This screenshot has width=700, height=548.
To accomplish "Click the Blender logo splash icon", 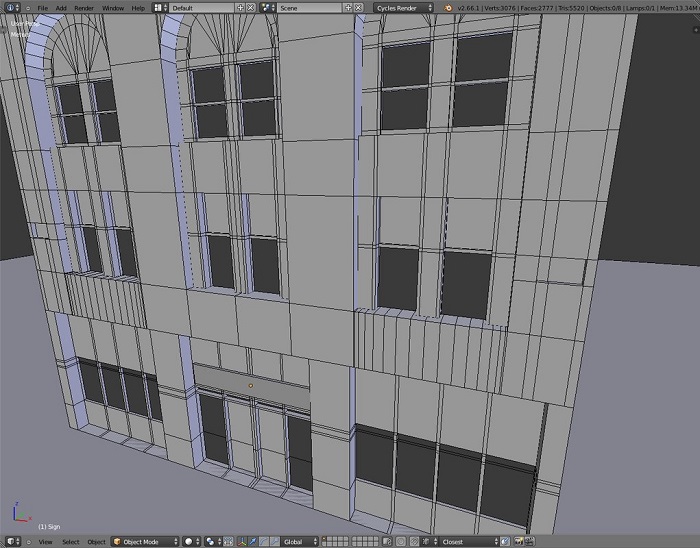I will click(448, 8).
